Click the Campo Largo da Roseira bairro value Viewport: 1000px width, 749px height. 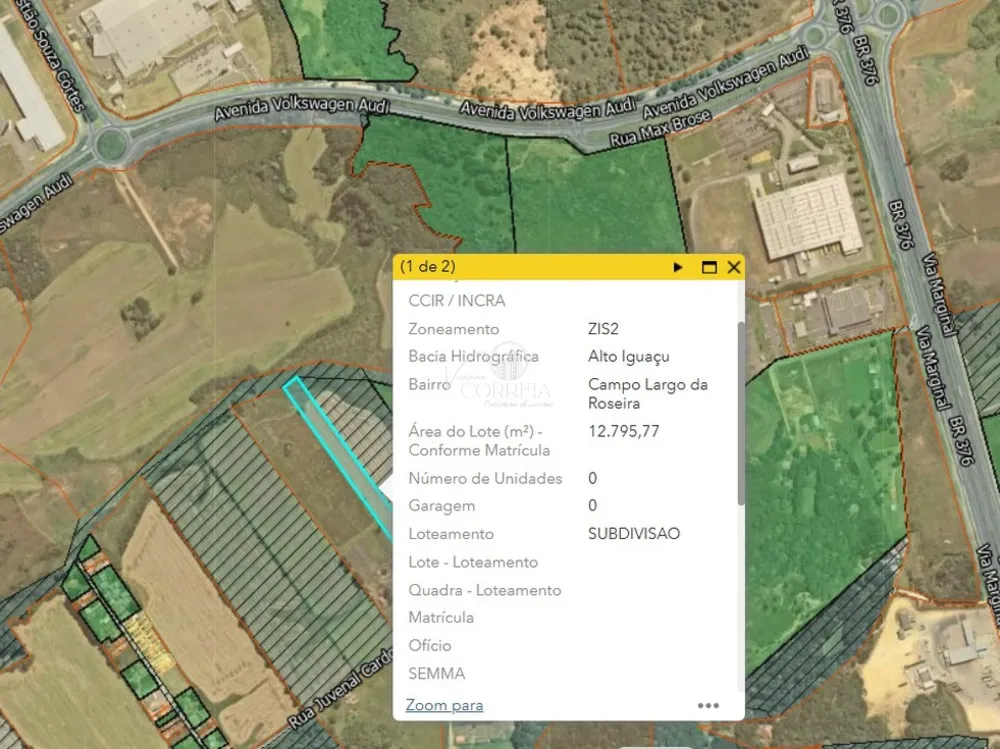coord(648,394)
